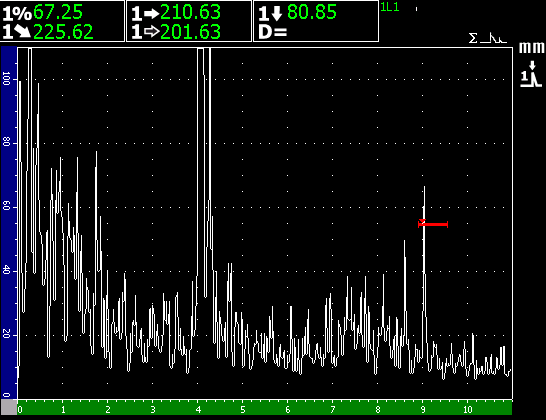Click the depth reading 80.85

(x=312, y=12)
